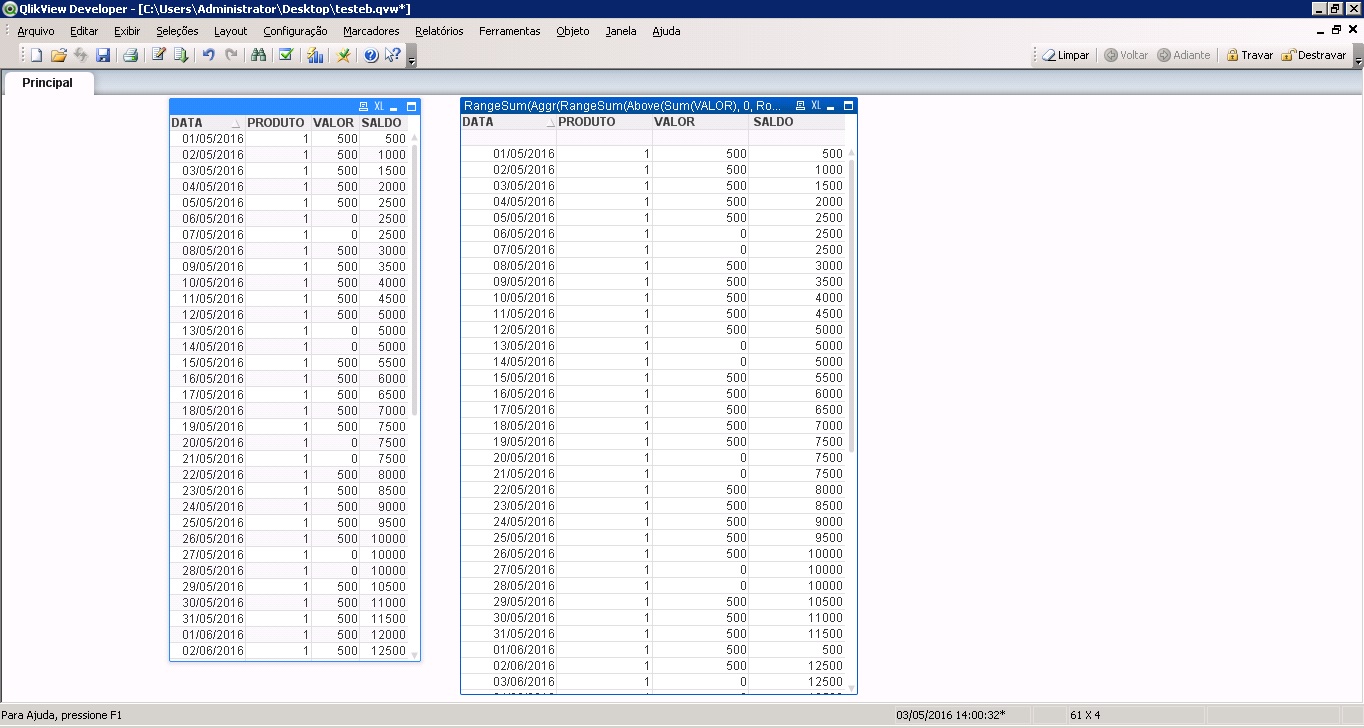The width and height of the screenshot is (1364, 728).
Task: Maximize the RangeSum table object
Action: [x=848, y=105]
